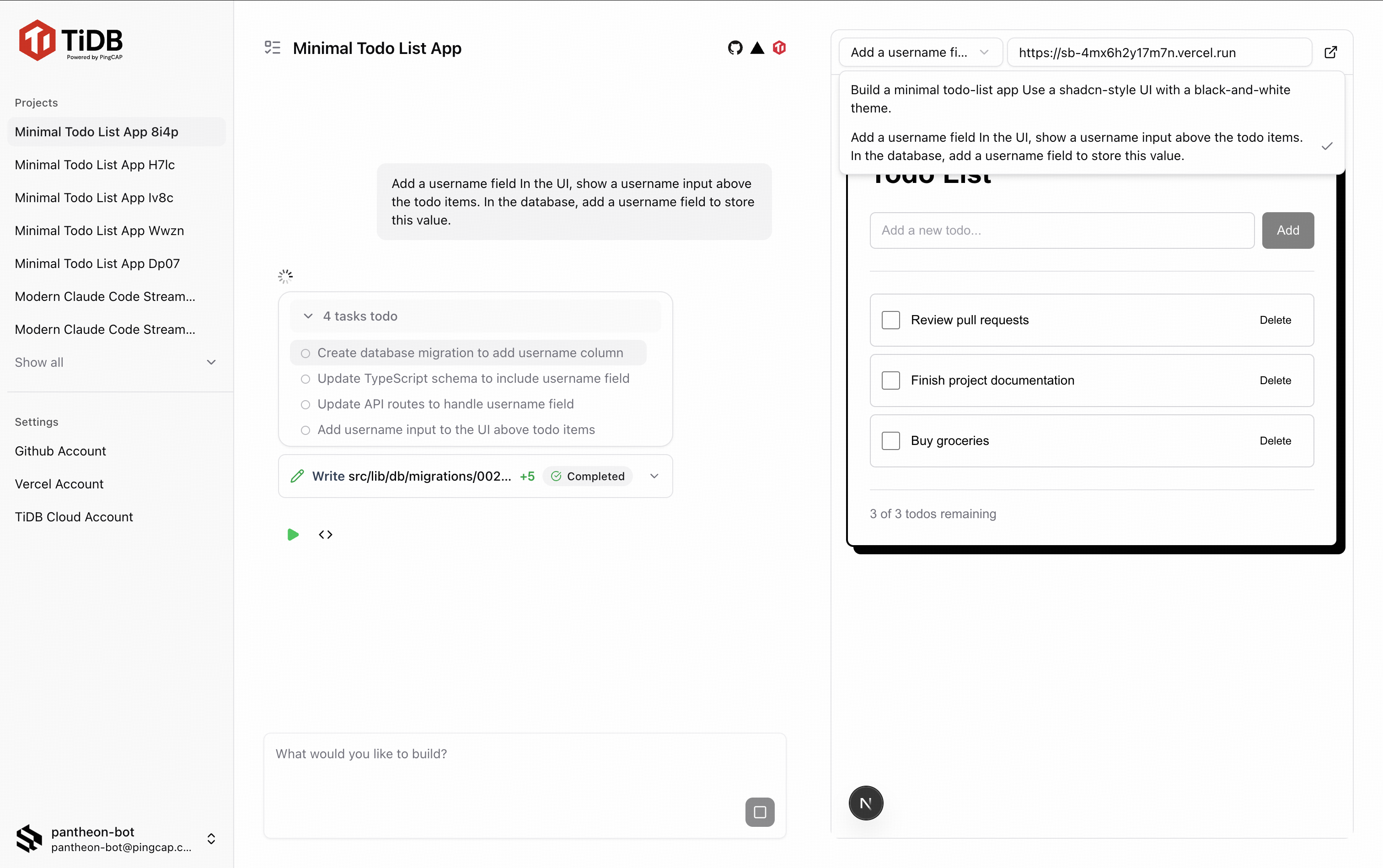Collapse the 4 tasks todo section
This screenshot has height=868, width=1383.
pyautogui.click(x=308, y=316)
